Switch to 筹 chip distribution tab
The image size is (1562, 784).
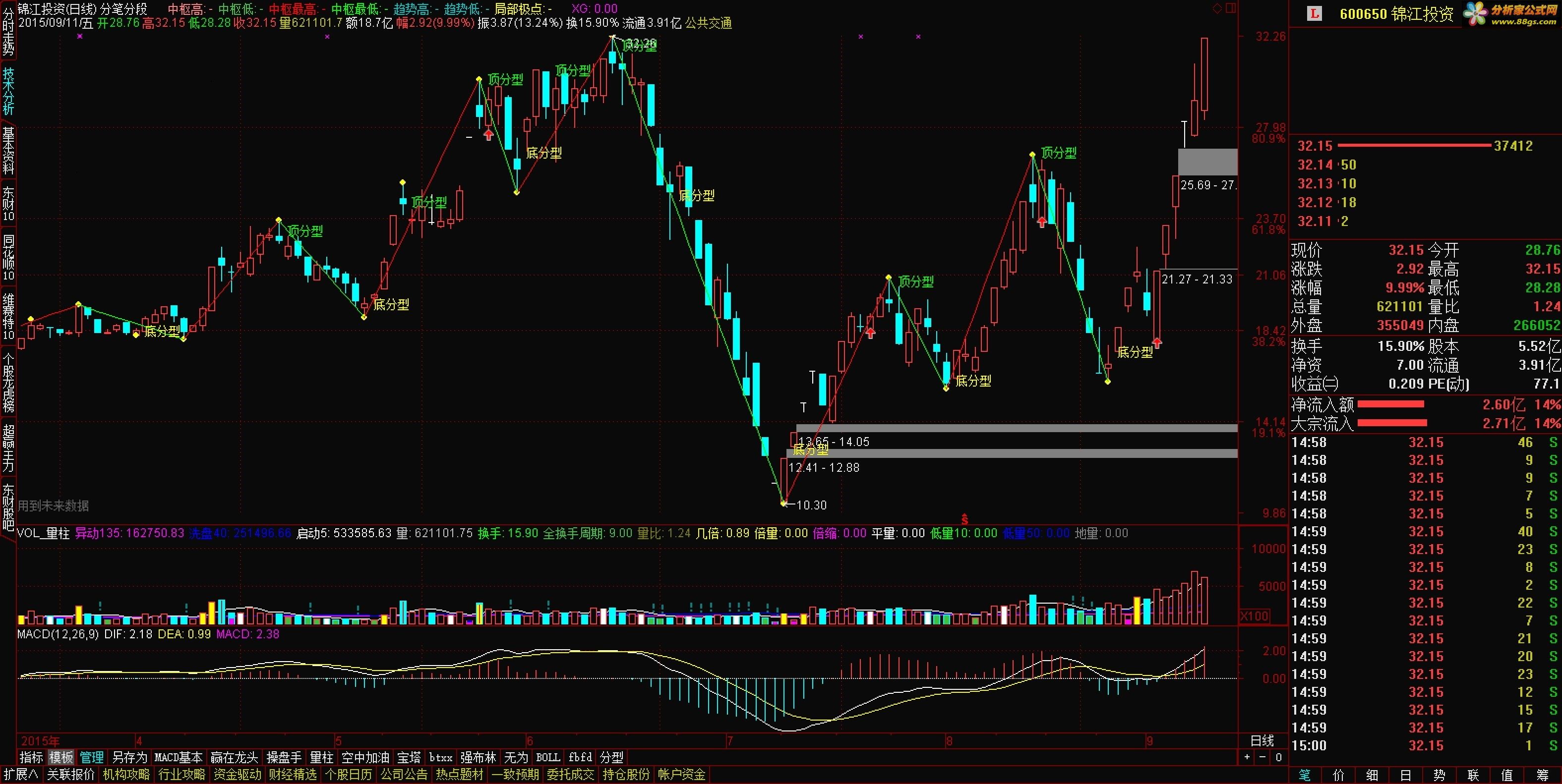pos(1543,775)
